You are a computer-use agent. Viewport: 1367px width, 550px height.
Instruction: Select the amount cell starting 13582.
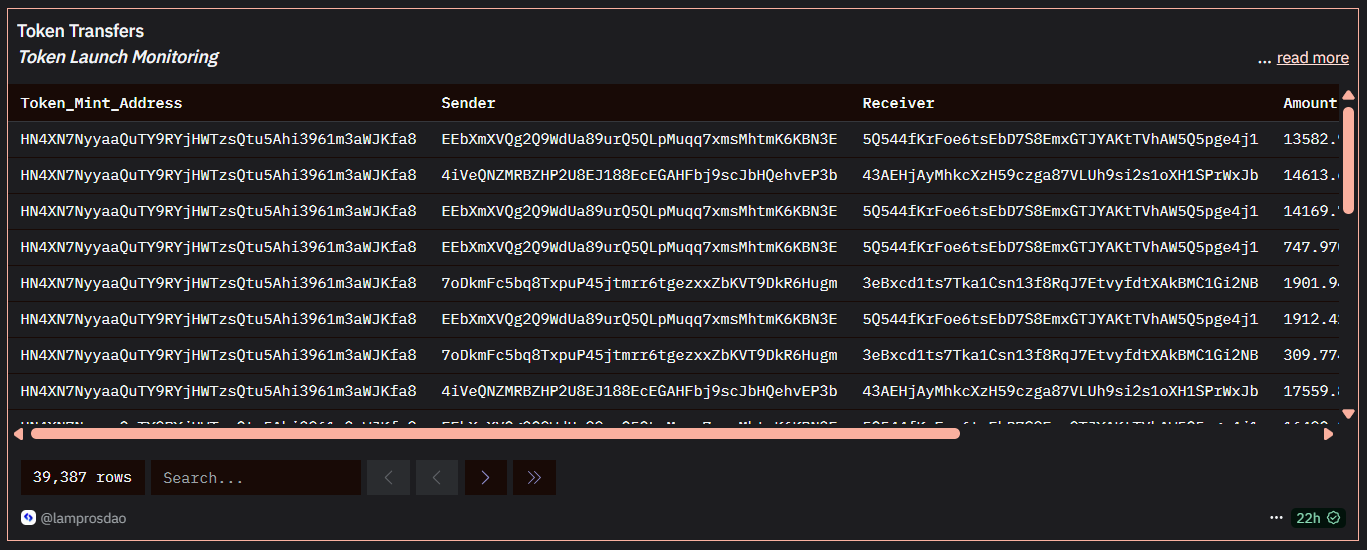pyautogui.click(x=1311, y=139)
